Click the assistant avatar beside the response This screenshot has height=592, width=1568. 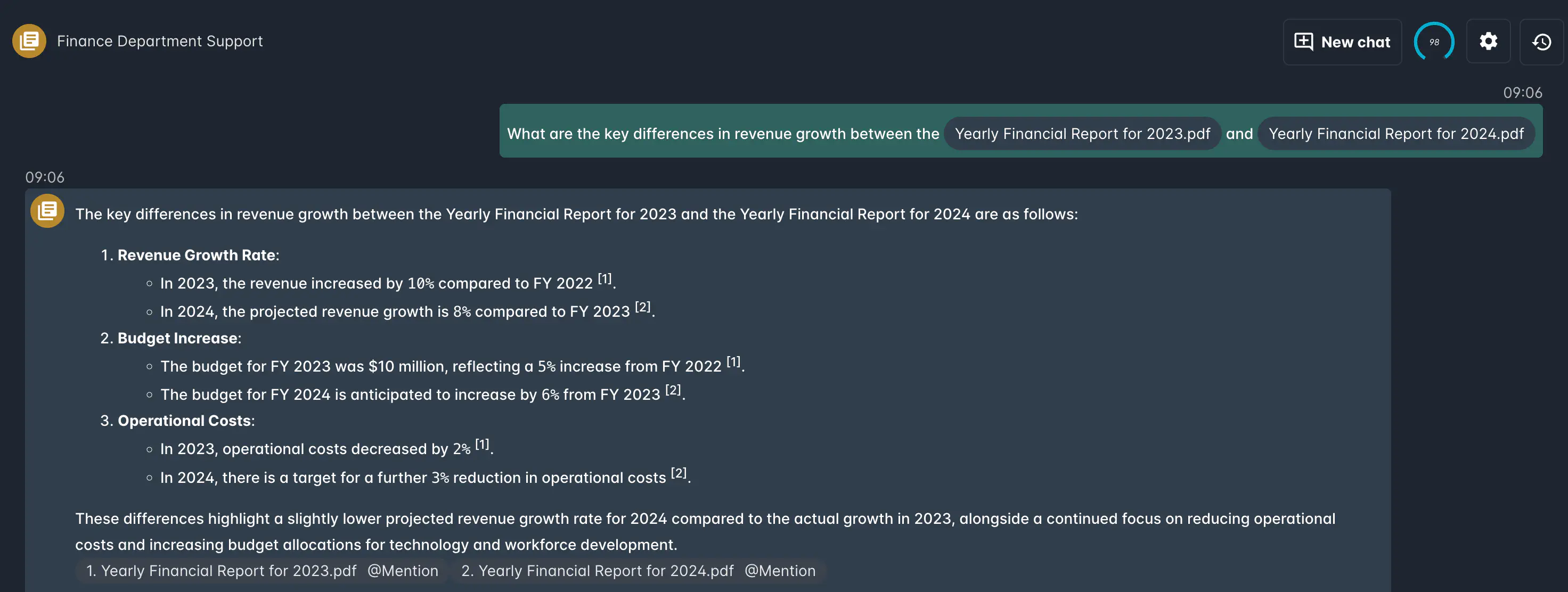point(47,211)
